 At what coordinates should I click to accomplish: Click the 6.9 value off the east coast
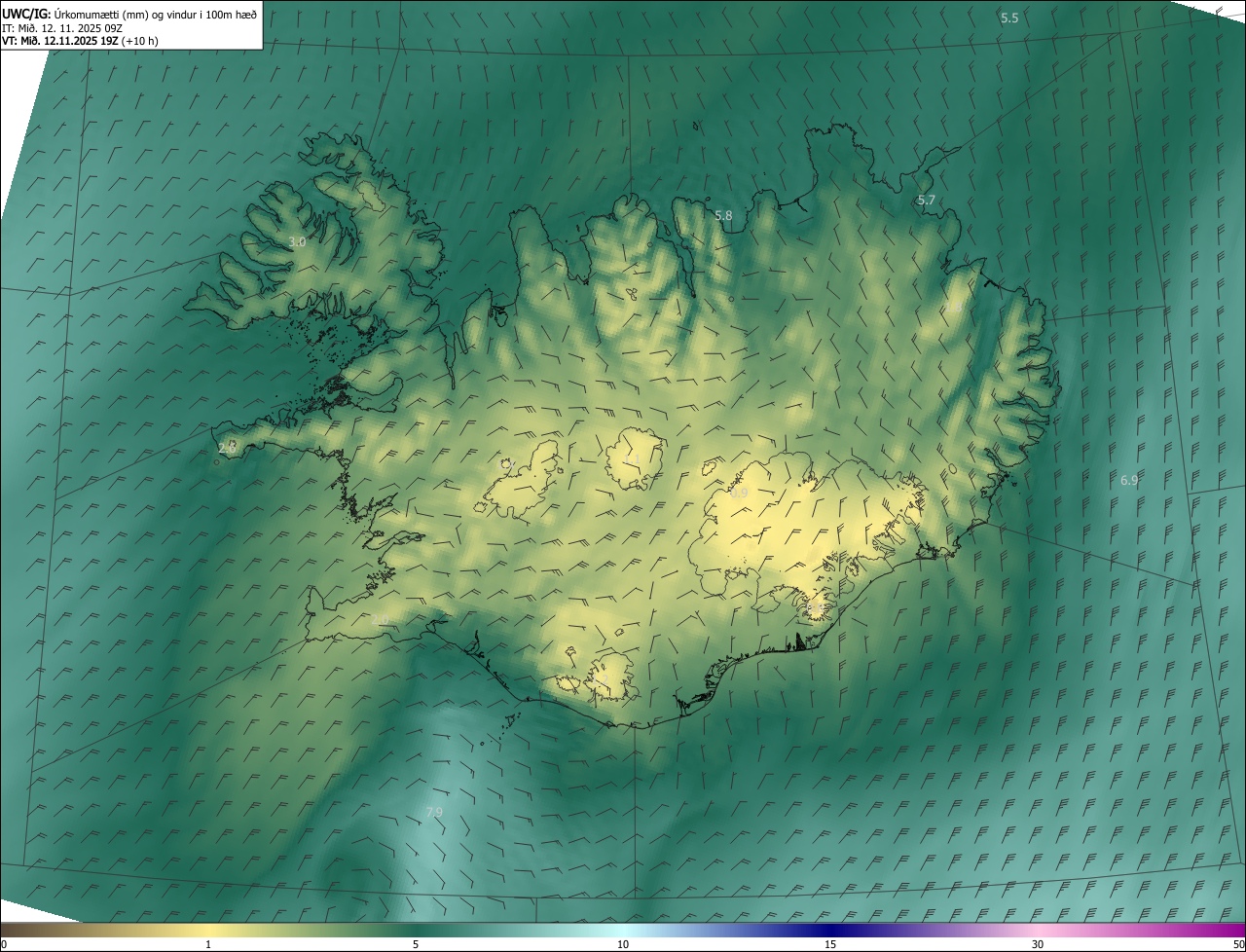click(x=1129, y=480)
